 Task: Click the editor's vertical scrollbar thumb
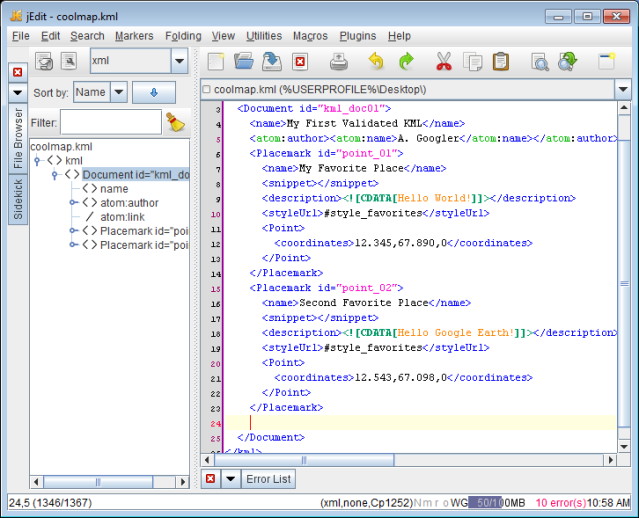coord(624,283)
